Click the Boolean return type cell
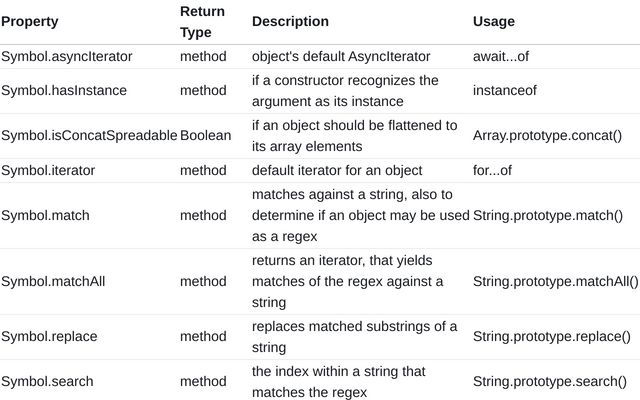This screenshot has height=400, width=640. (205, 135)
